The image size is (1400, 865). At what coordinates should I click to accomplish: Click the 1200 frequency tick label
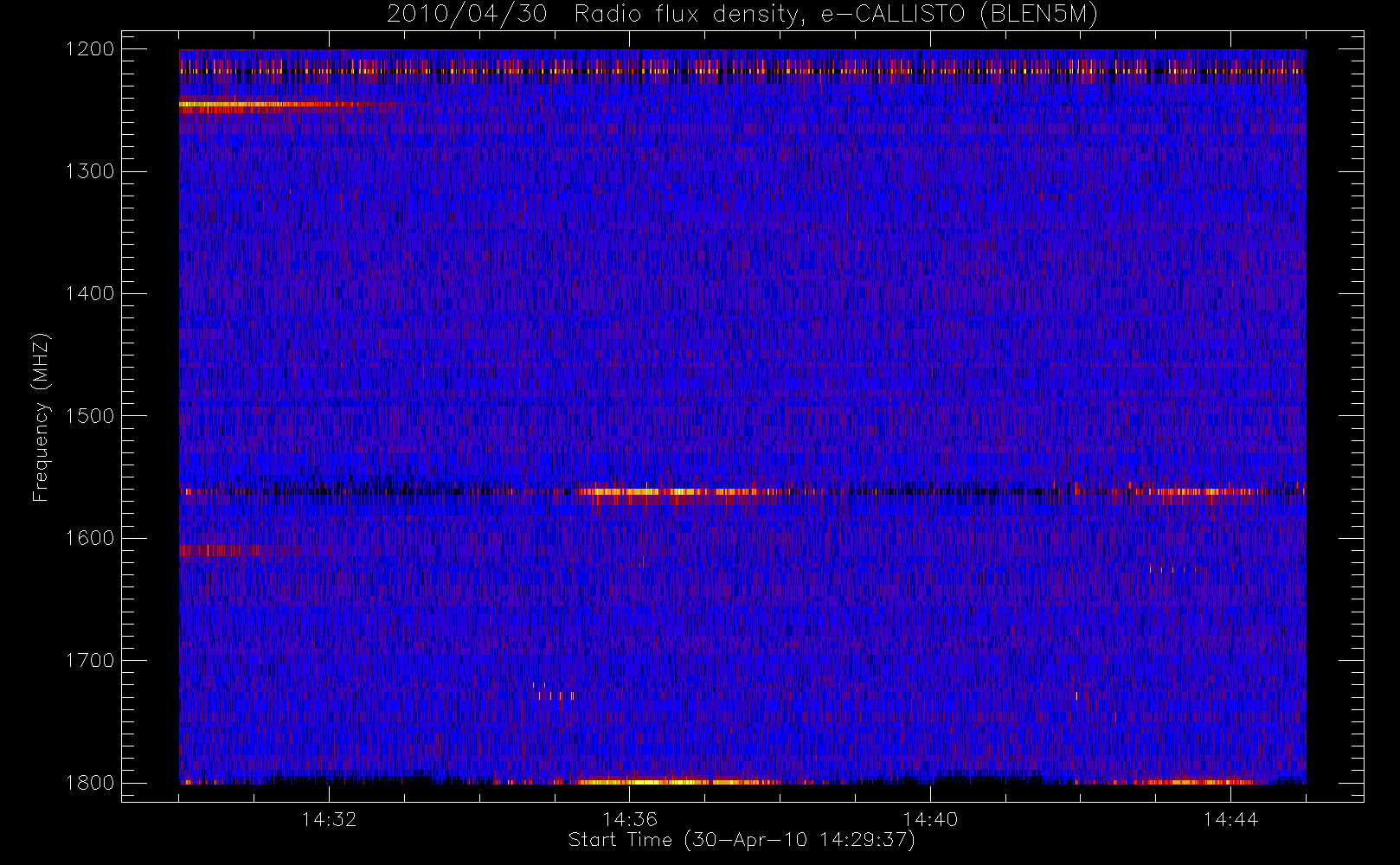point(90,49)
